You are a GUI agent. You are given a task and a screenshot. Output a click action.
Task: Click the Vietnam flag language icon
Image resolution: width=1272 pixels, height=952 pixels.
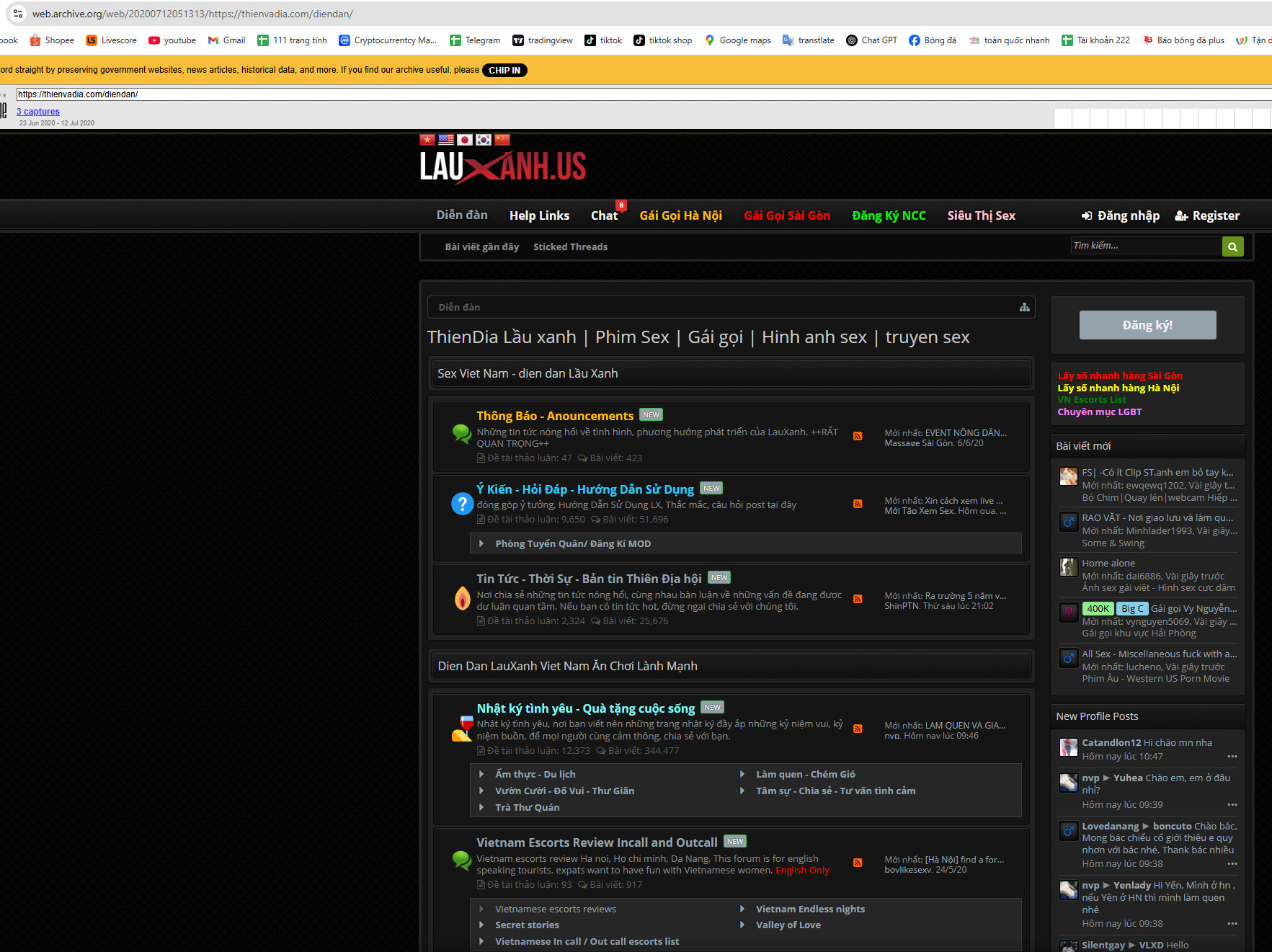pos(427,140)
